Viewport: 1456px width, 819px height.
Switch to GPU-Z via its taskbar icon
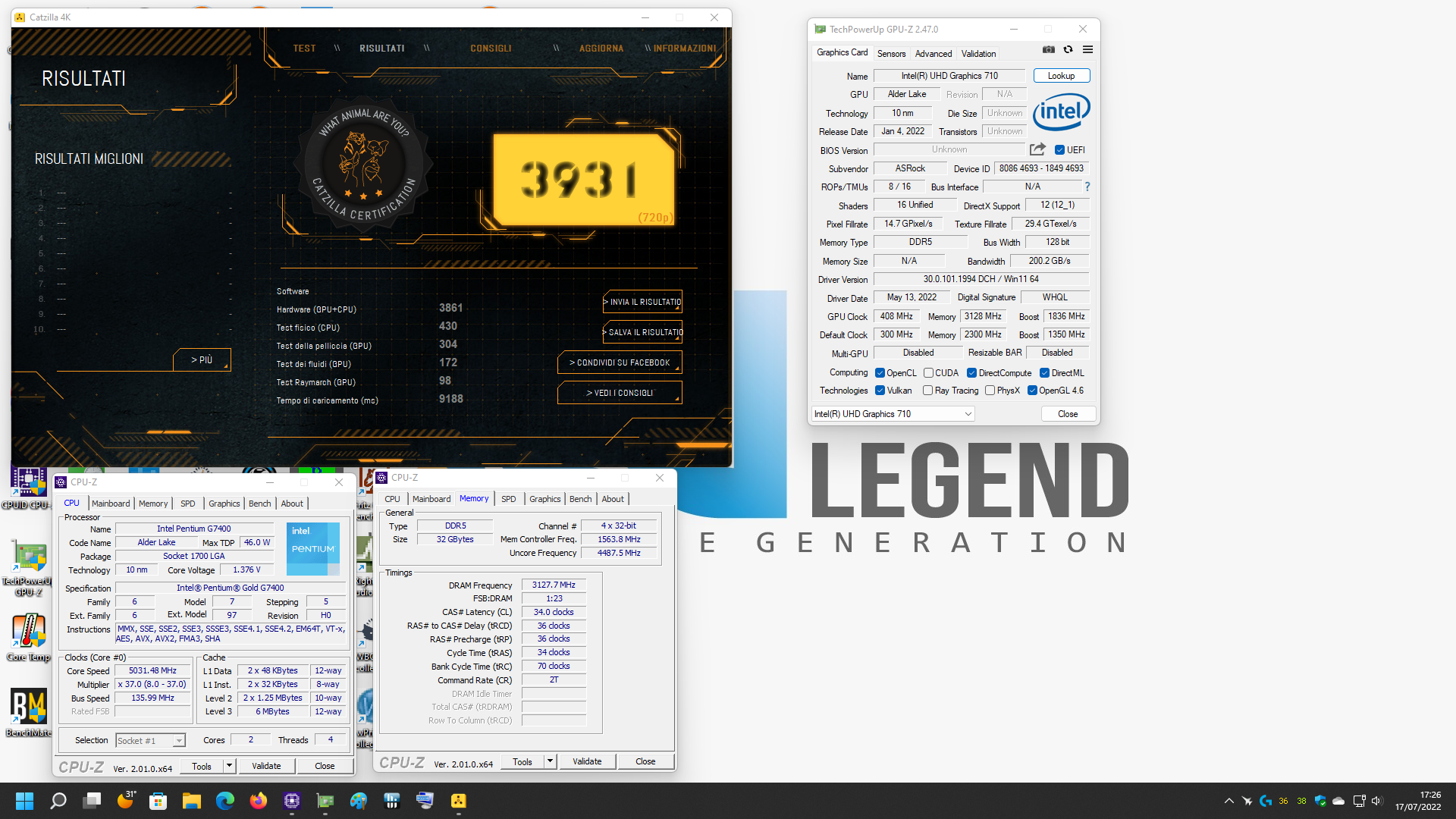point(325,801)
